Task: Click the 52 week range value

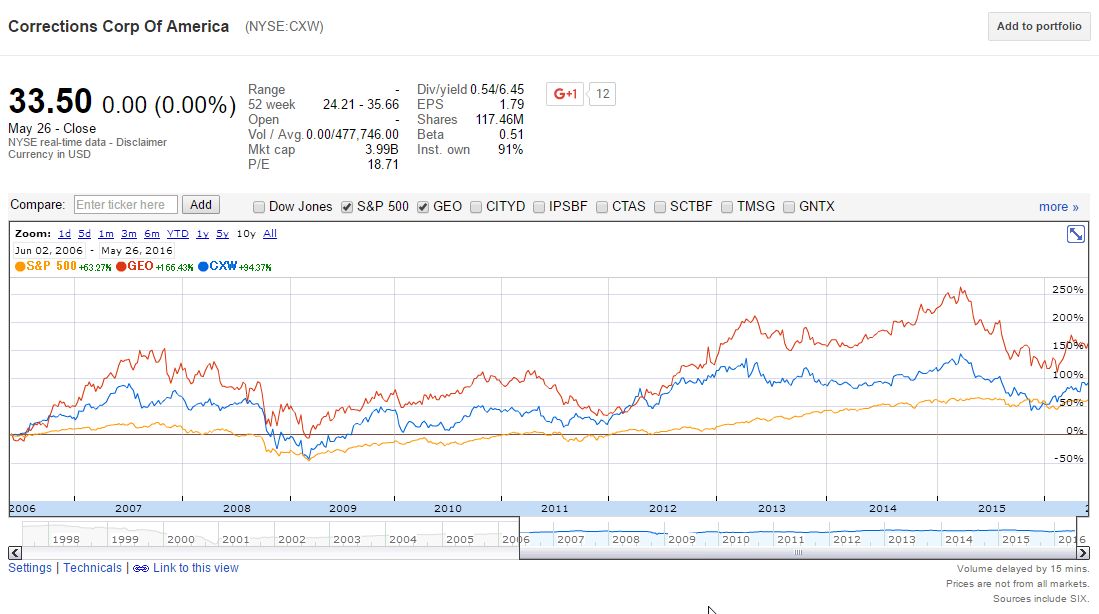Action: coord(361,104)
